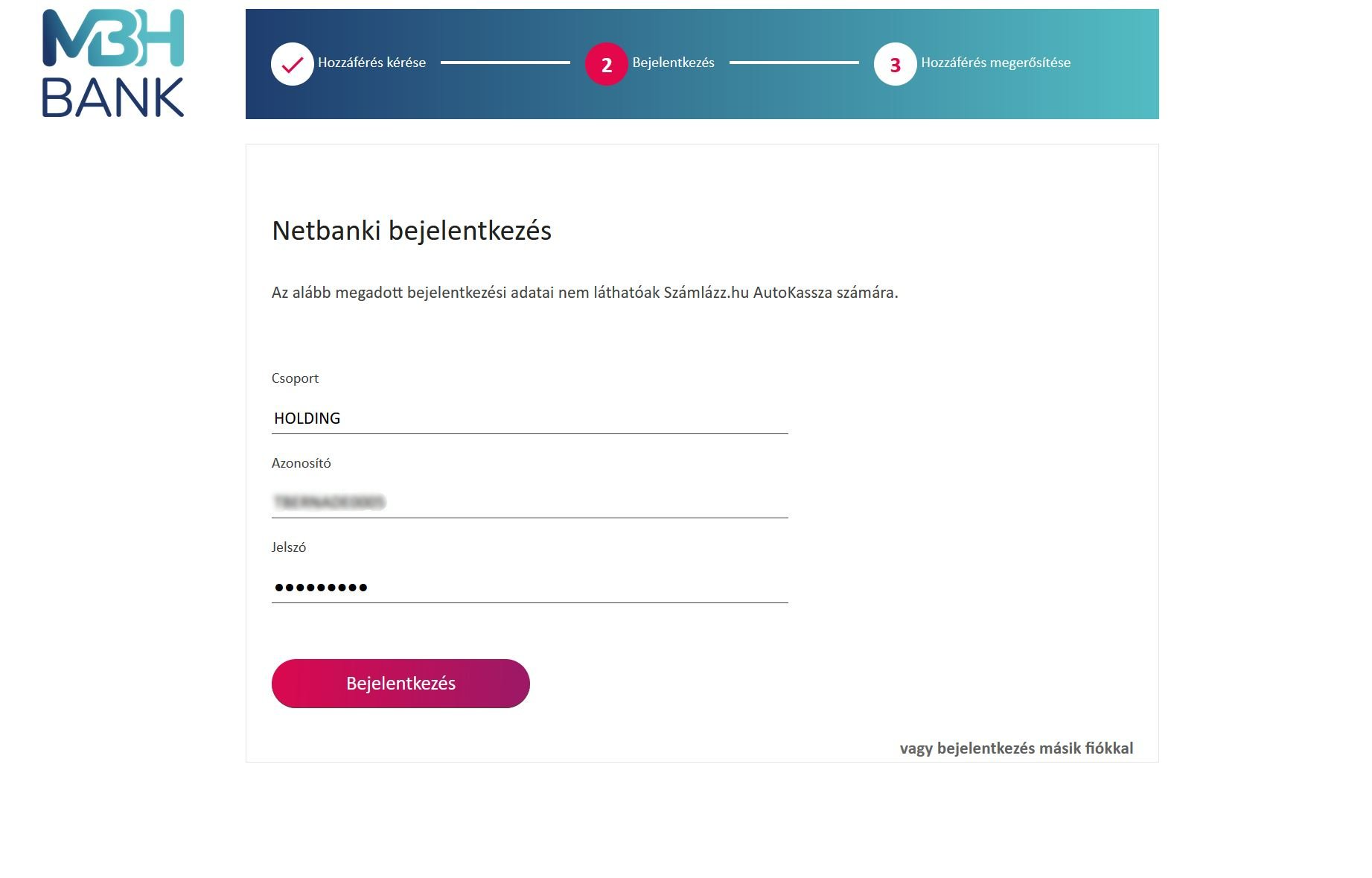Click the Csoport field label
The width and height of the screenshot is (1372, 878).
click(295, 378)
